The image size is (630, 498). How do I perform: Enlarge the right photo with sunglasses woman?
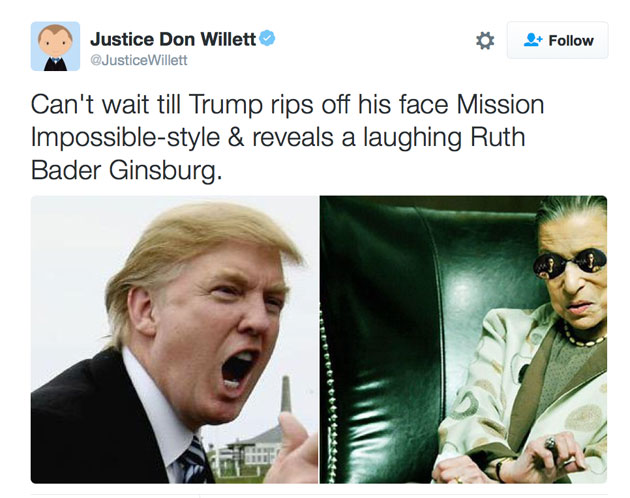(x=463, y=339)
